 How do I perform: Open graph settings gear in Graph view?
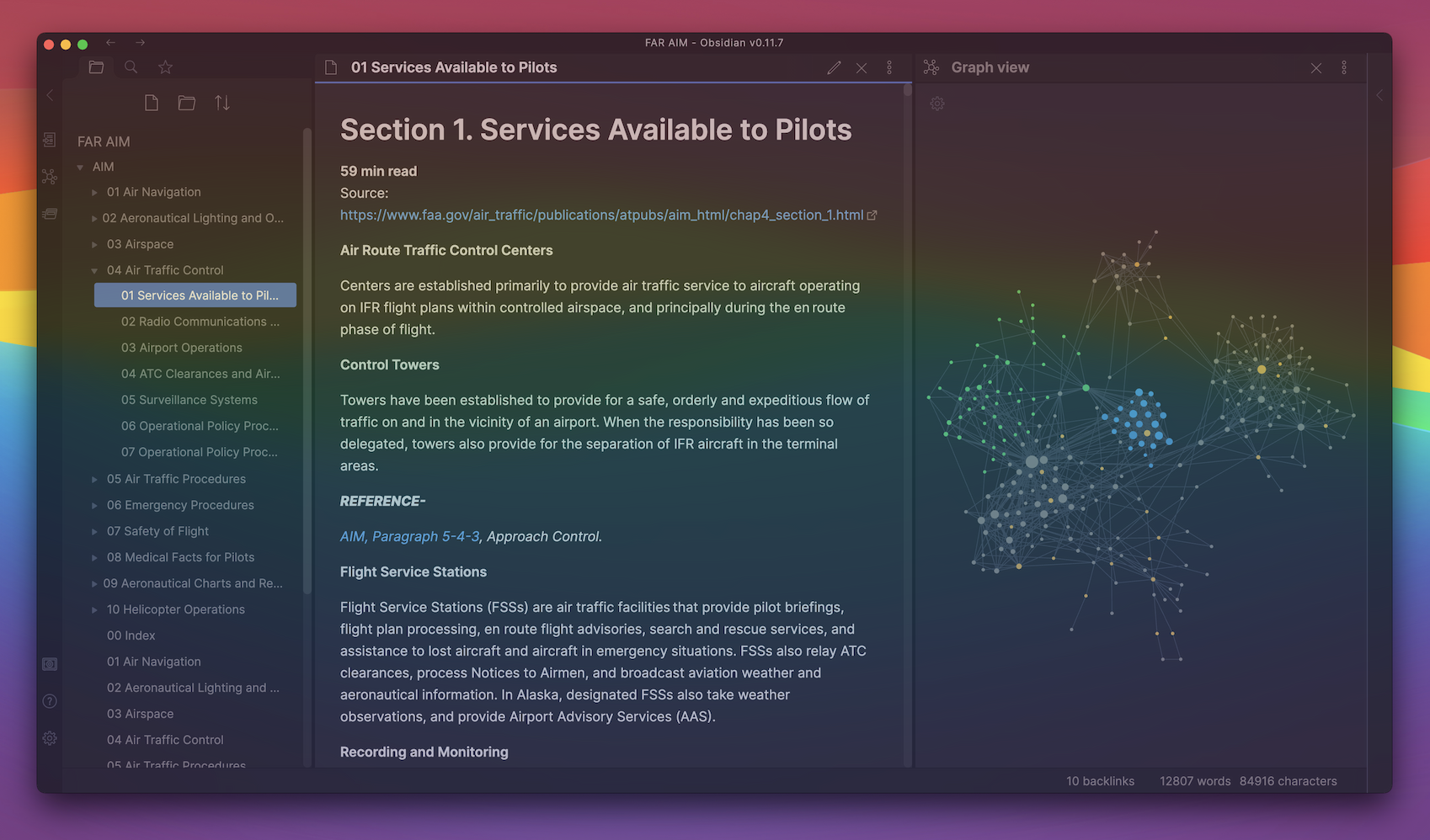click(937, 104)
